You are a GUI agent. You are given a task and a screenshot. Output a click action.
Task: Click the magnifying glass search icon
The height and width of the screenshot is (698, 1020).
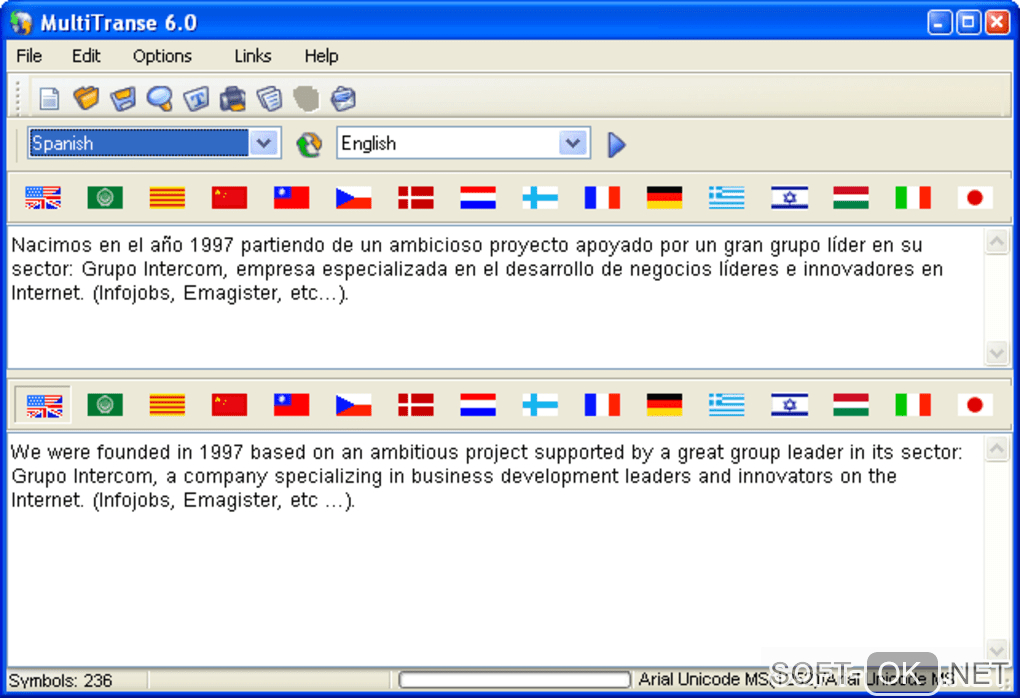[x=159, y=99]
